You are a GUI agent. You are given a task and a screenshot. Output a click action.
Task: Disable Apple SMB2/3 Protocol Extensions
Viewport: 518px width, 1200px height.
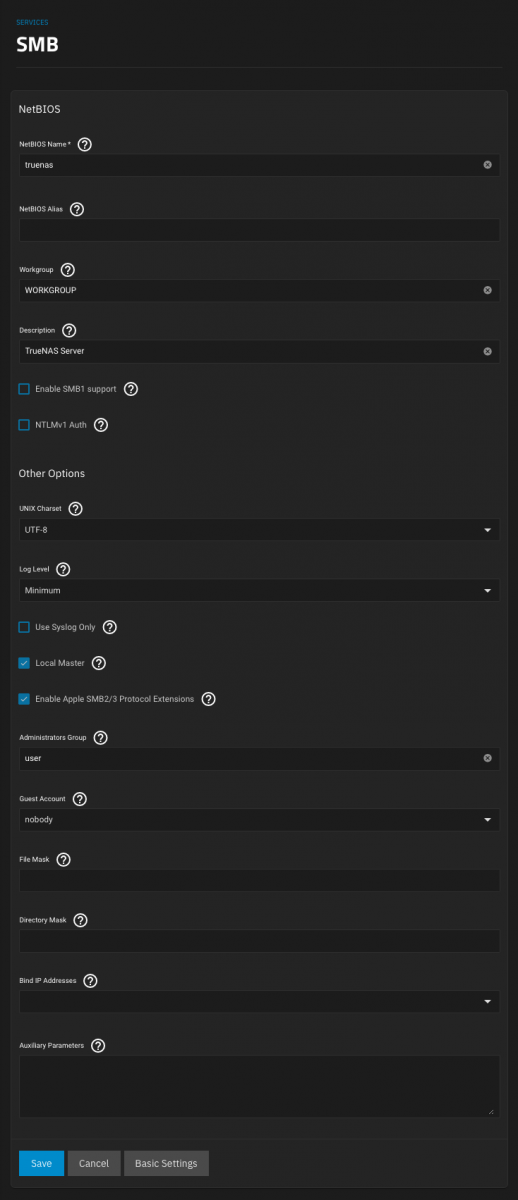[x=24, y=699]
